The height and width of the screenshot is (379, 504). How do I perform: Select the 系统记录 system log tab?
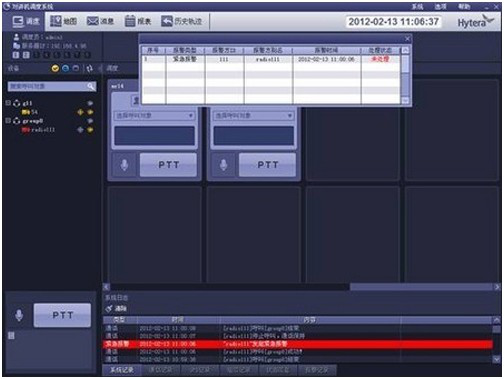(122, 370)
